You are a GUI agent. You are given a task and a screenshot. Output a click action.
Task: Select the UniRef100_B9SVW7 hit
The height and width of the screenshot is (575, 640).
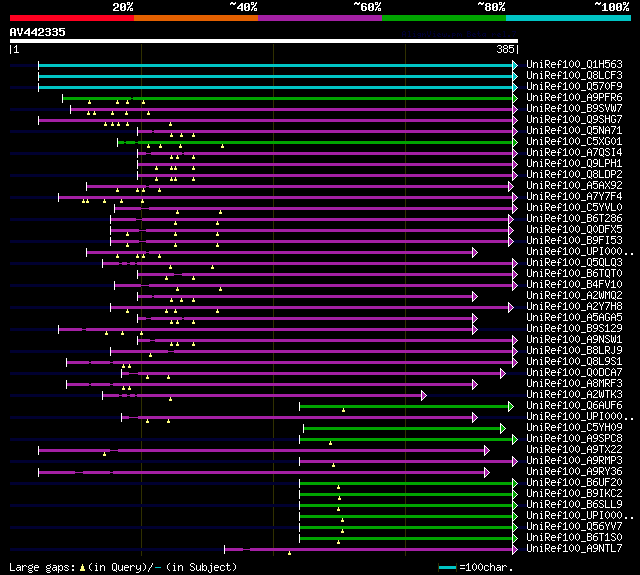(x=574, y=109)
